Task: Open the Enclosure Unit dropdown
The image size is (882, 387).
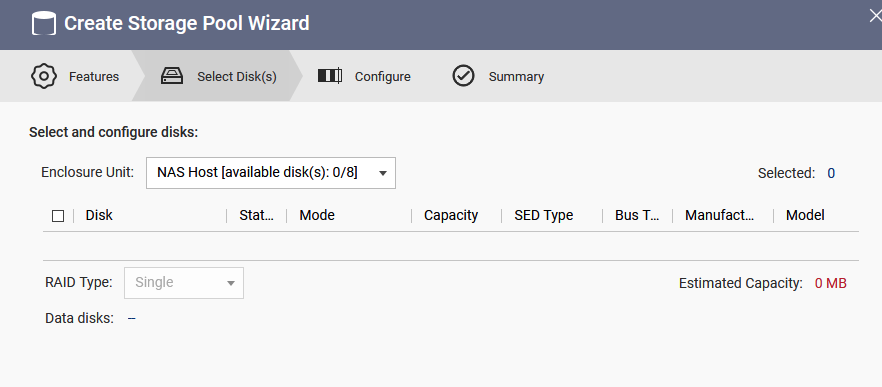Action: click(271, 173)
